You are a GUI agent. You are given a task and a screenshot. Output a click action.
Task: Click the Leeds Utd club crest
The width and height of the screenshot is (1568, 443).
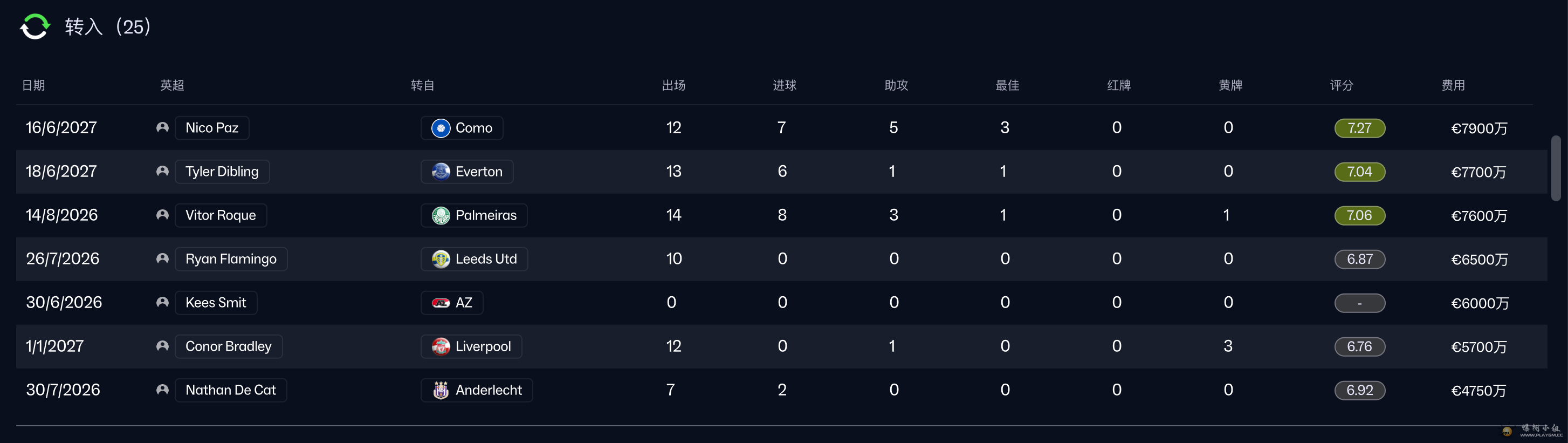pyautogui.click(x=441, y=259)
